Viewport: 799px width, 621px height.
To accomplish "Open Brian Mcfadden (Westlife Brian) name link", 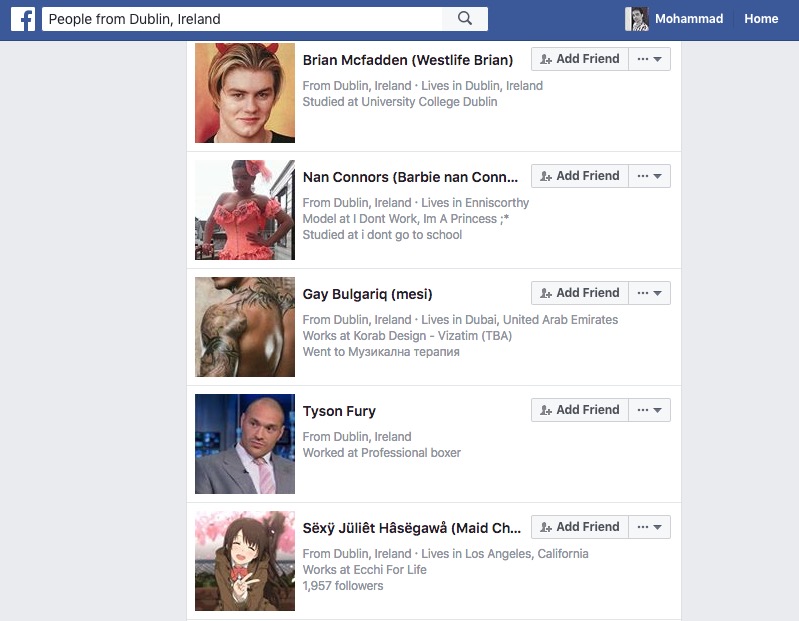I will click(x=407, y=60).
